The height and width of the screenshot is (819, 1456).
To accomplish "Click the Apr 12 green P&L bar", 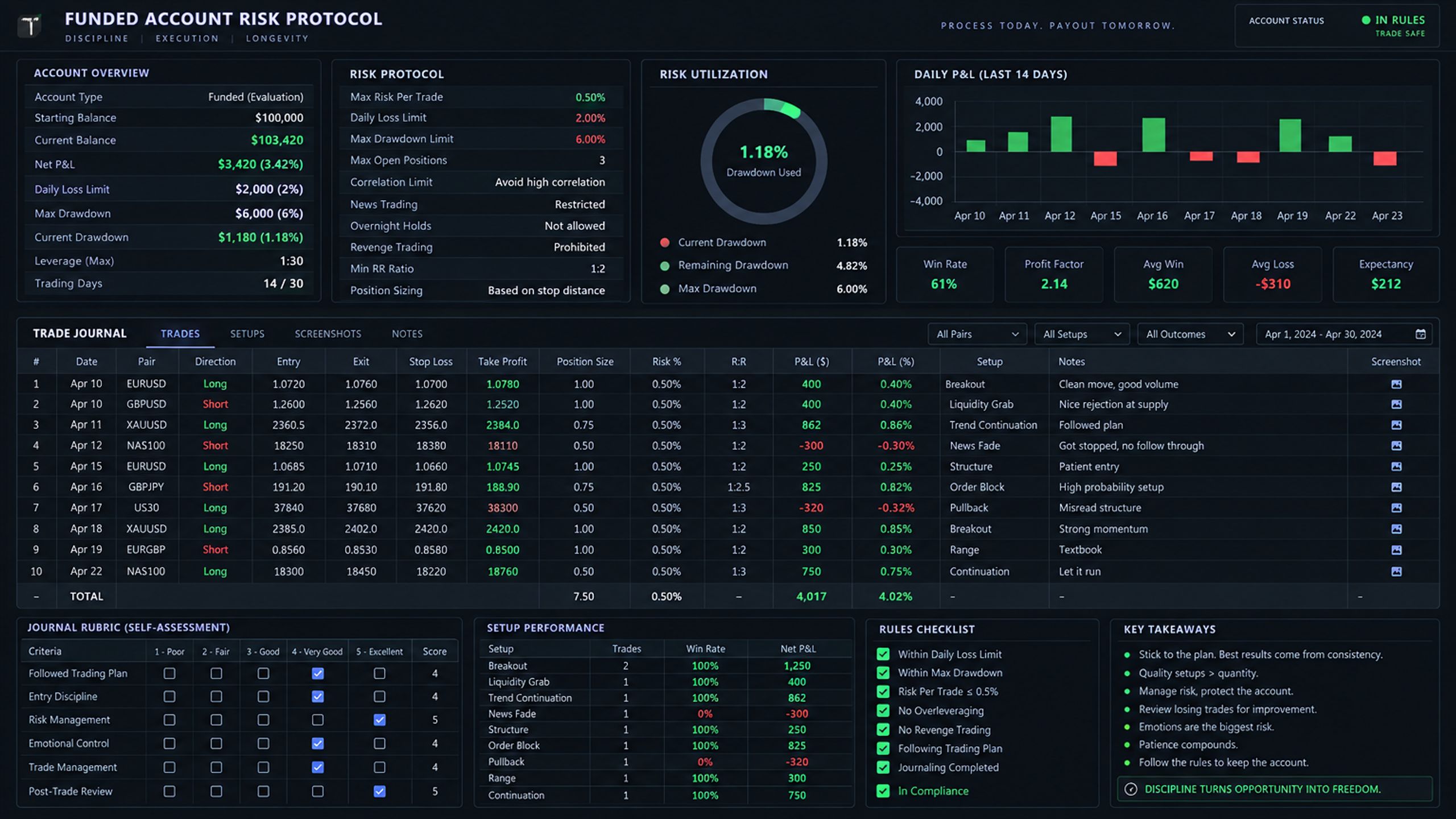I will coord(1061,134).
